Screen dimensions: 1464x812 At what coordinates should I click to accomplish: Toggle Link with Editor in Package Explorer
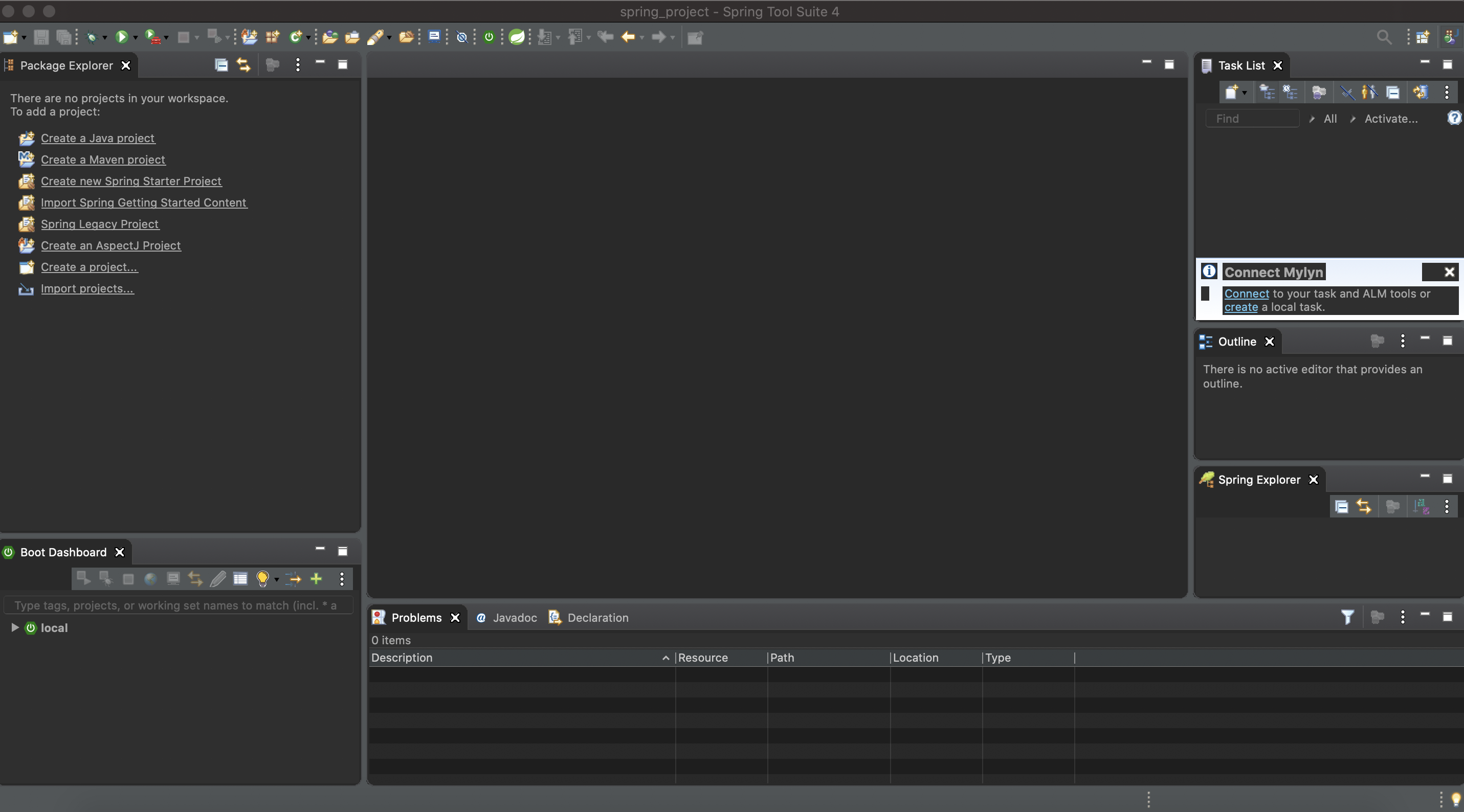click(244, 65)
